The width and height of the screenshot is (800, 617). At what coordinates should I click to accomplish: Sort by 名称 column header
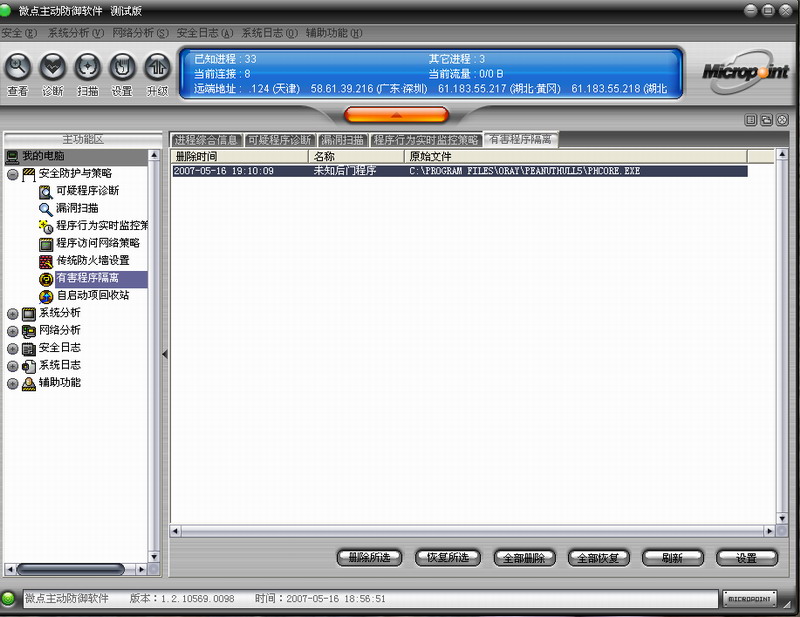point(356,156)
